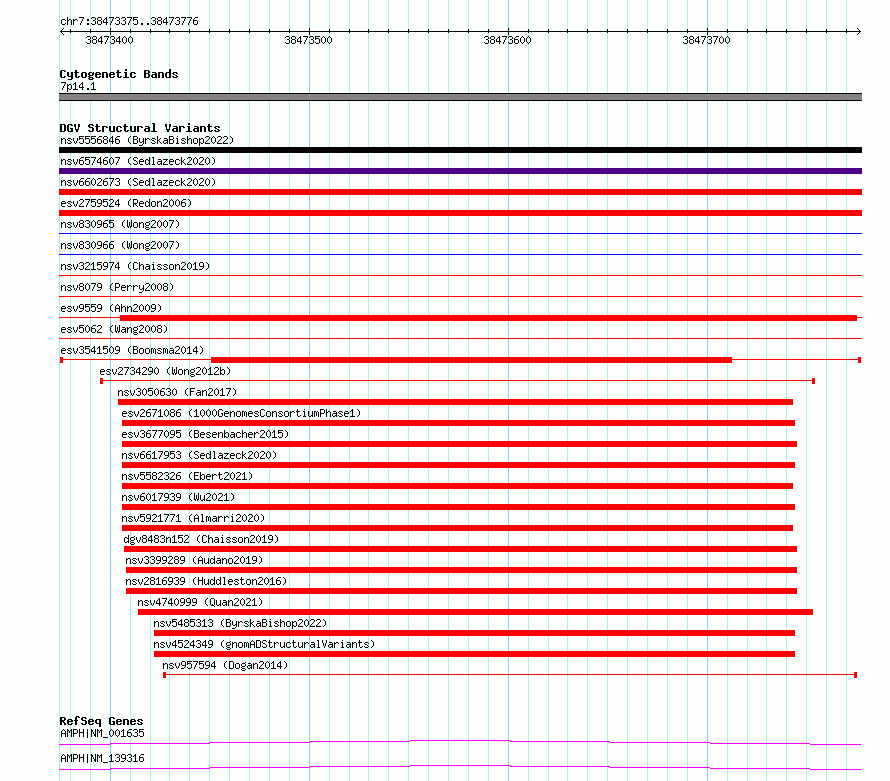Image resolution: width=890 pixels, height=781 pixels.
Task: Select the black nsv5556846 variant bar
Action: 460,150
